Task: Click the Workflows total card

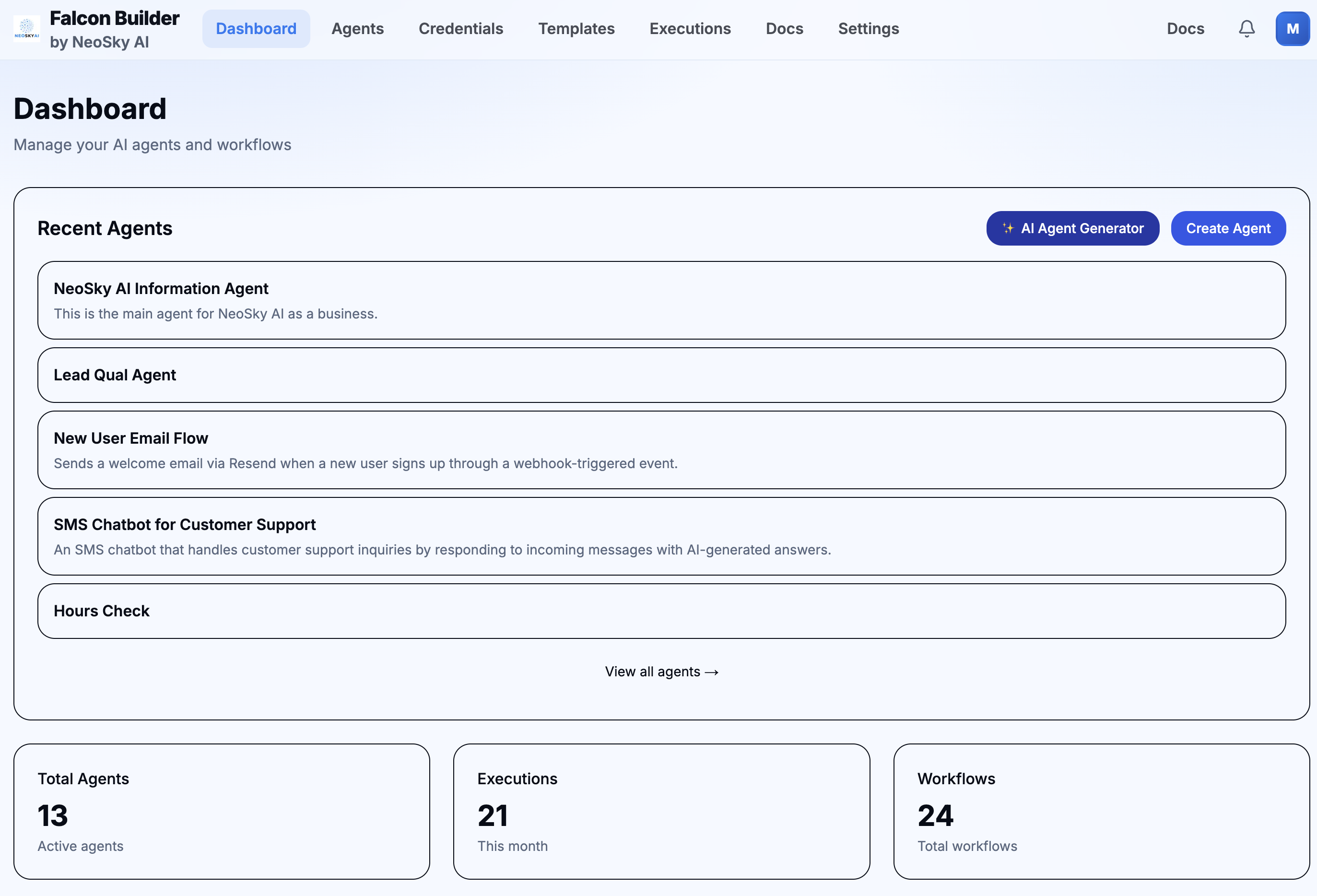Action: tap(1101, 812)
